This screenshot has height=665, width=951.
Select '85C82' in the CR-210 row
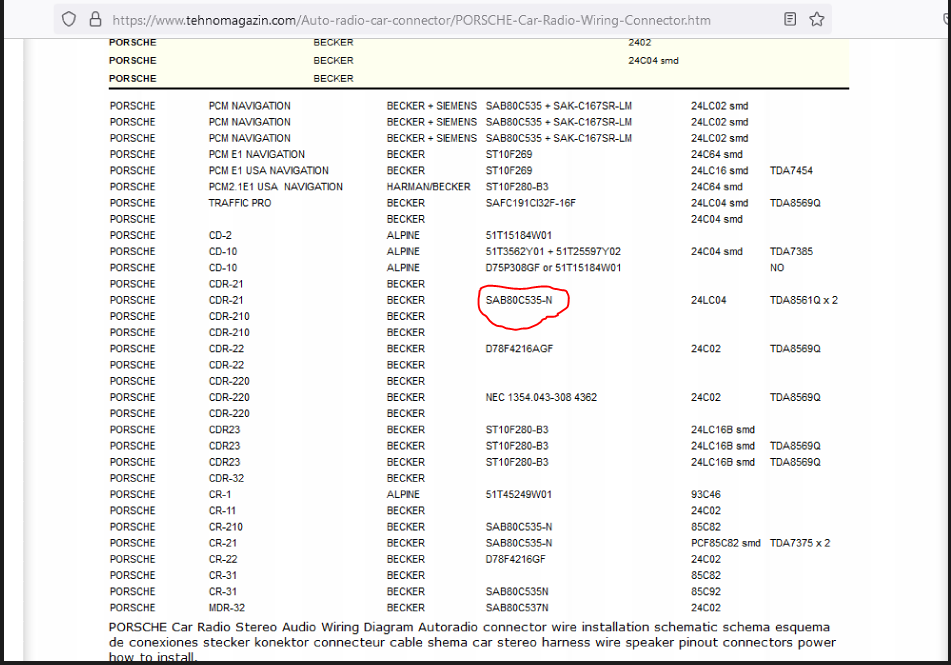click(705, 527)
